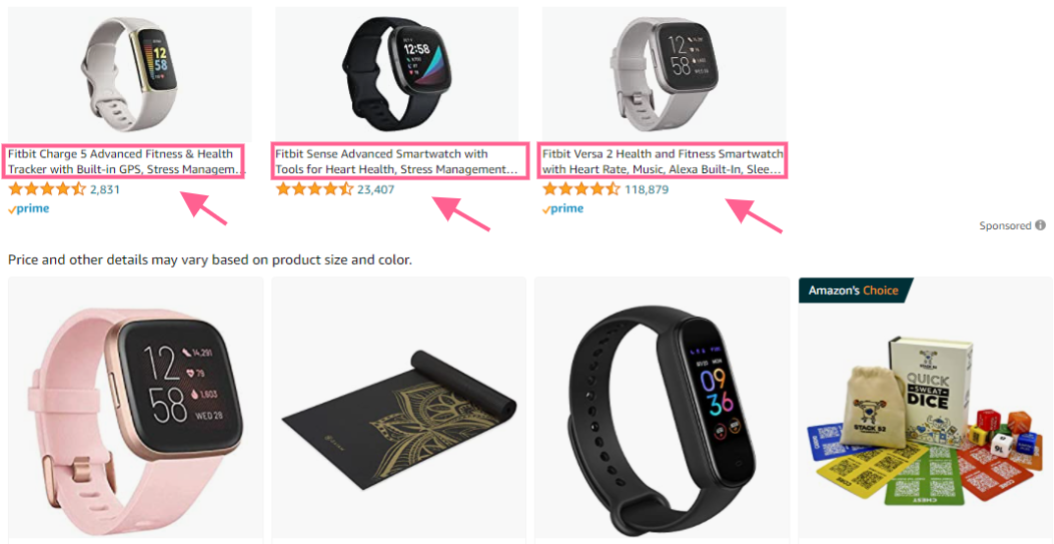The image size is (1054, 544).
Task: Click the prime badge under Charge 5
Action: tap(29, 208)
